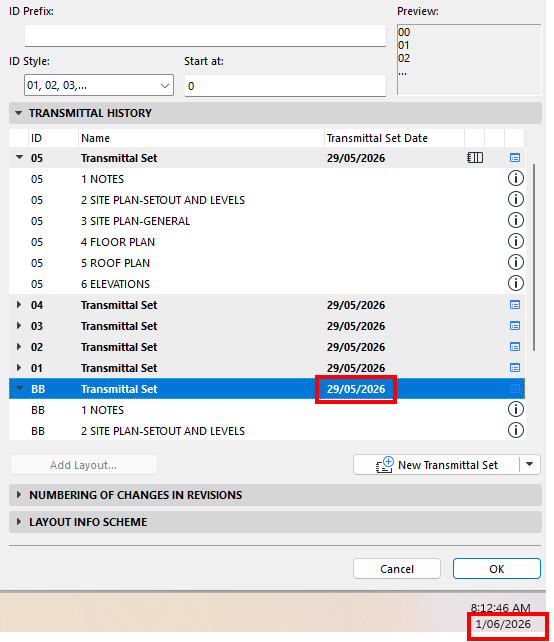The height and width of the screenshot is (642, 554).
Task: Show info for 1 NOTES under set 05
Action: (x=516, y=179)
